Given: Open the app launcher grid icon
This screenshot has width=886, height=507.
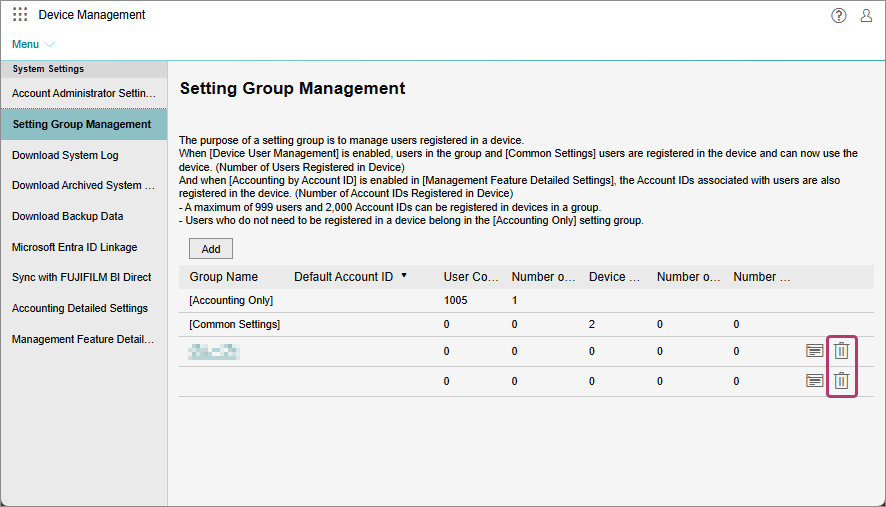Looking at the screenshot, I should coord(20,15).
